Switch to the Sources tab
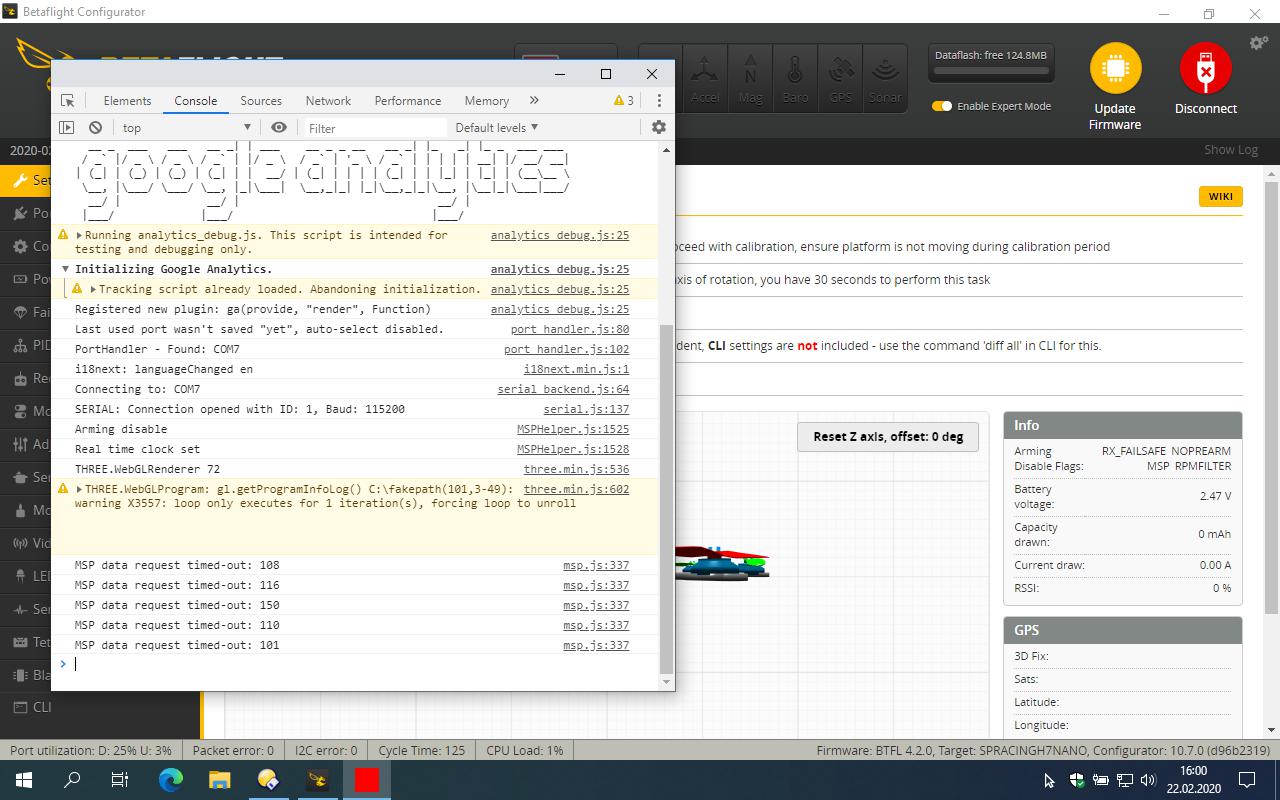 [x=261, y=100]
